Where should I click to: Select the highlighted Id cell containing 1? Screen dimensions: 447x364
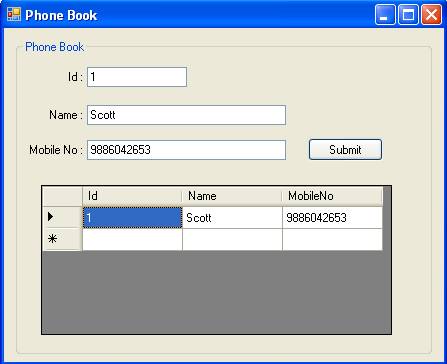(132, 218)
